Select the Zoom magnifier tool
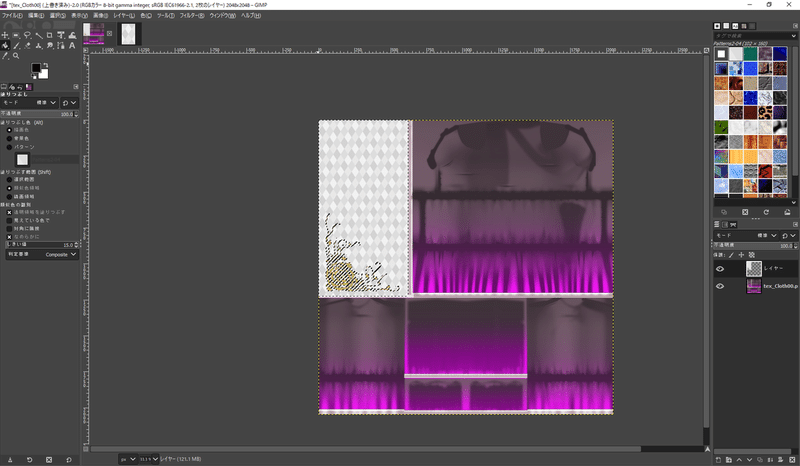Viewport: 800px width, 466px height. [x=17, y=56]
